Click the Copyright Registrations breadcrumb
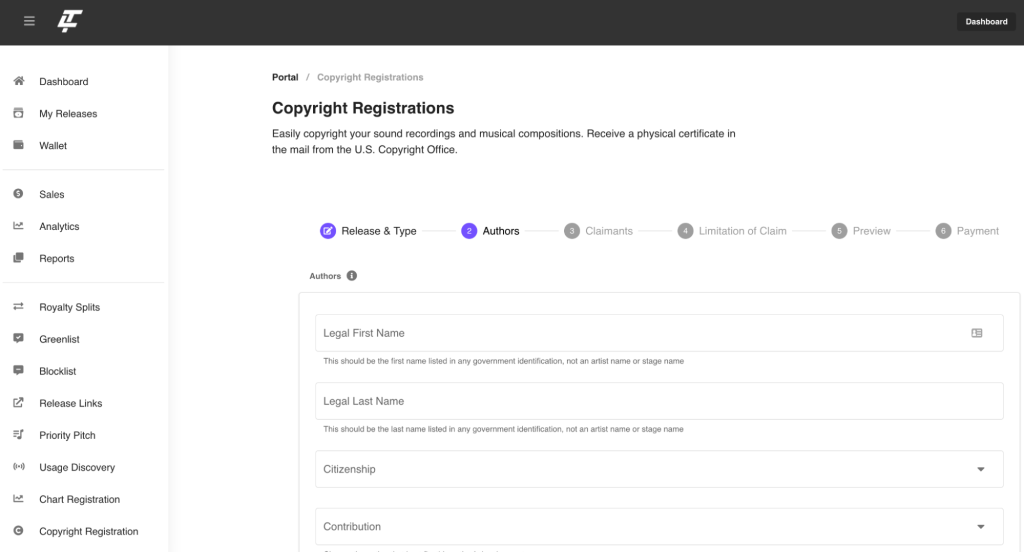This screenshot has width=1024, height=552. click(370, 77)
